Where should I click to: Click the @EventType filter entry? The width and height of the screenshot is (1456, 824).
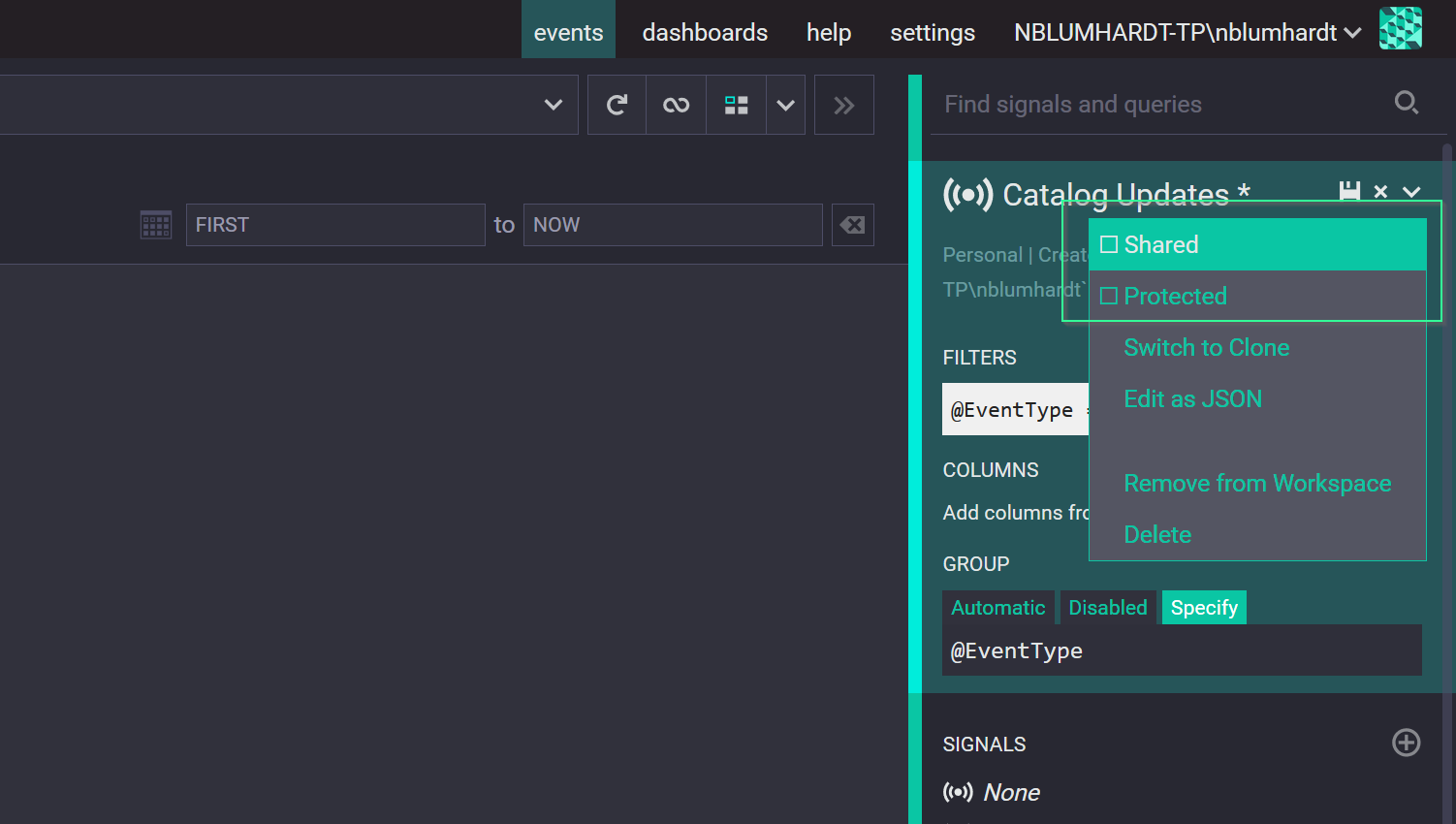(1015, 409)
